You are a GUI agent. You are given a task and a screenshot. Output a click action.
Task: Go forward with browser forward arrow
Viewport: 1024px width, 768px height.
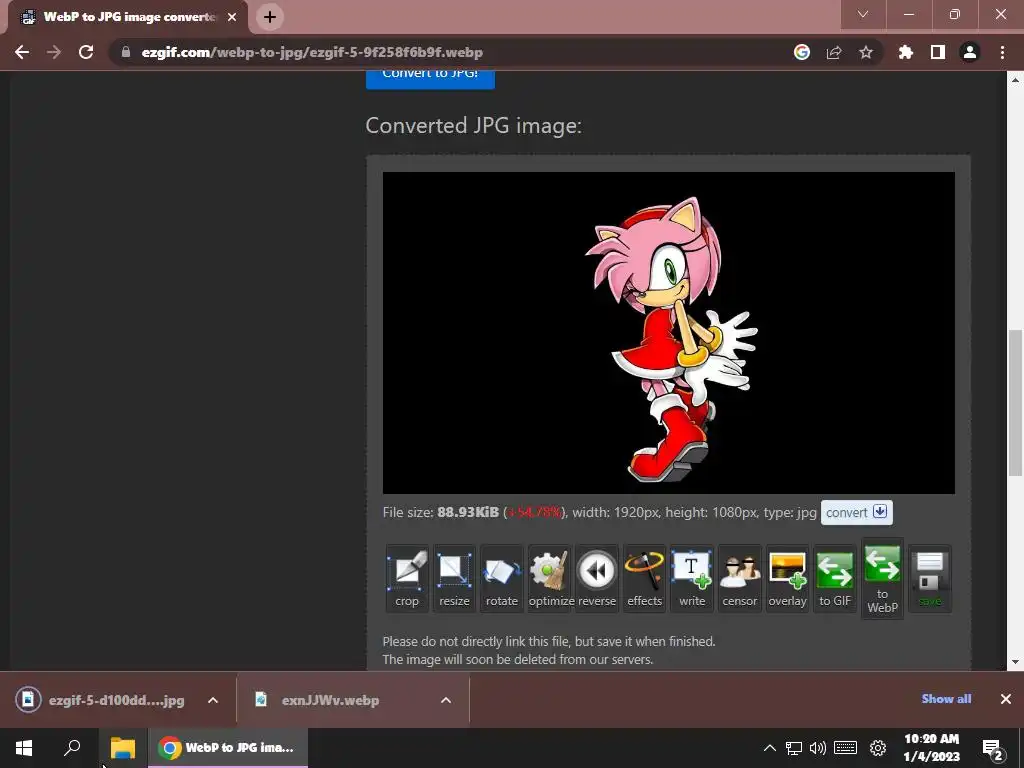click(x=54, y=52)
